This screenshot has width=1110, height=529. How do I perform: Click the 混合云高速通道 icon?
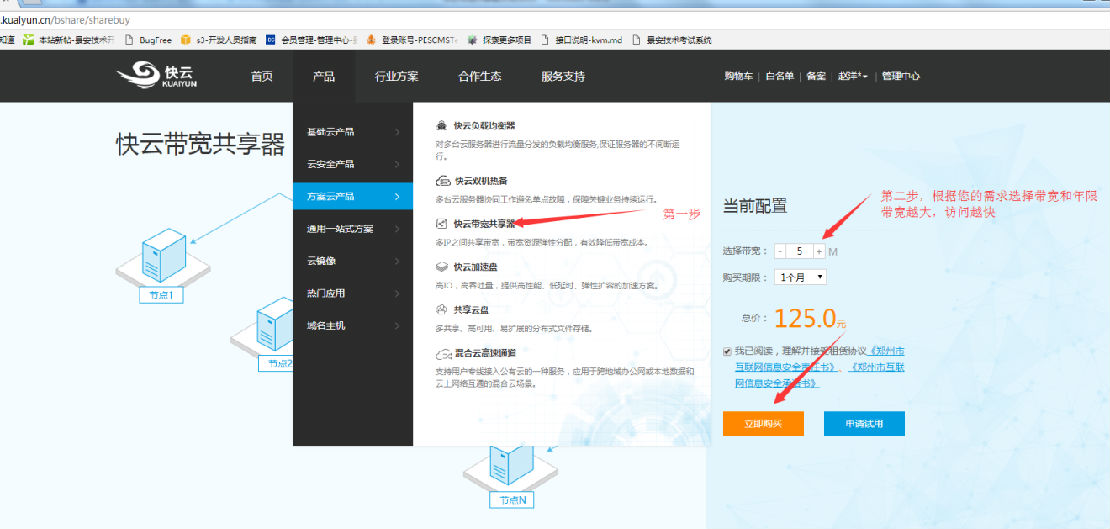point(442,353)
